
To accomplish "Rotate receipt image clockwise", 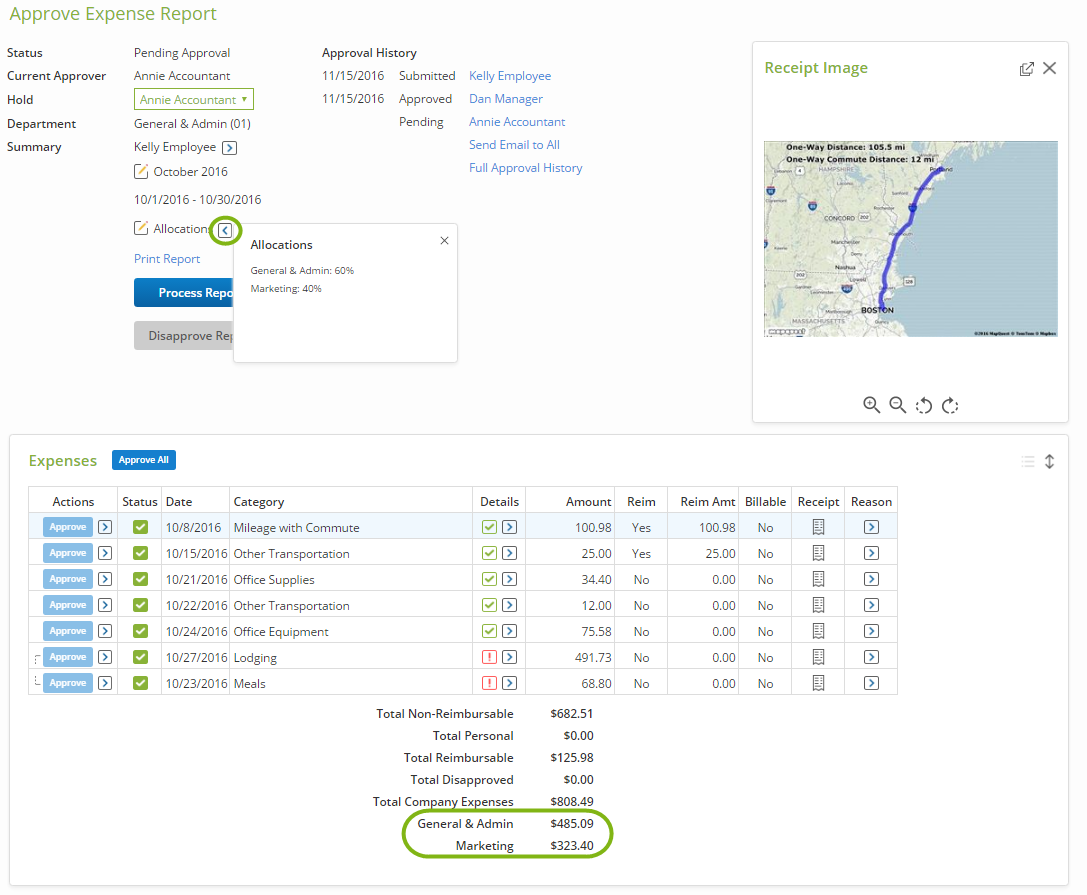I will coord(950,406).
